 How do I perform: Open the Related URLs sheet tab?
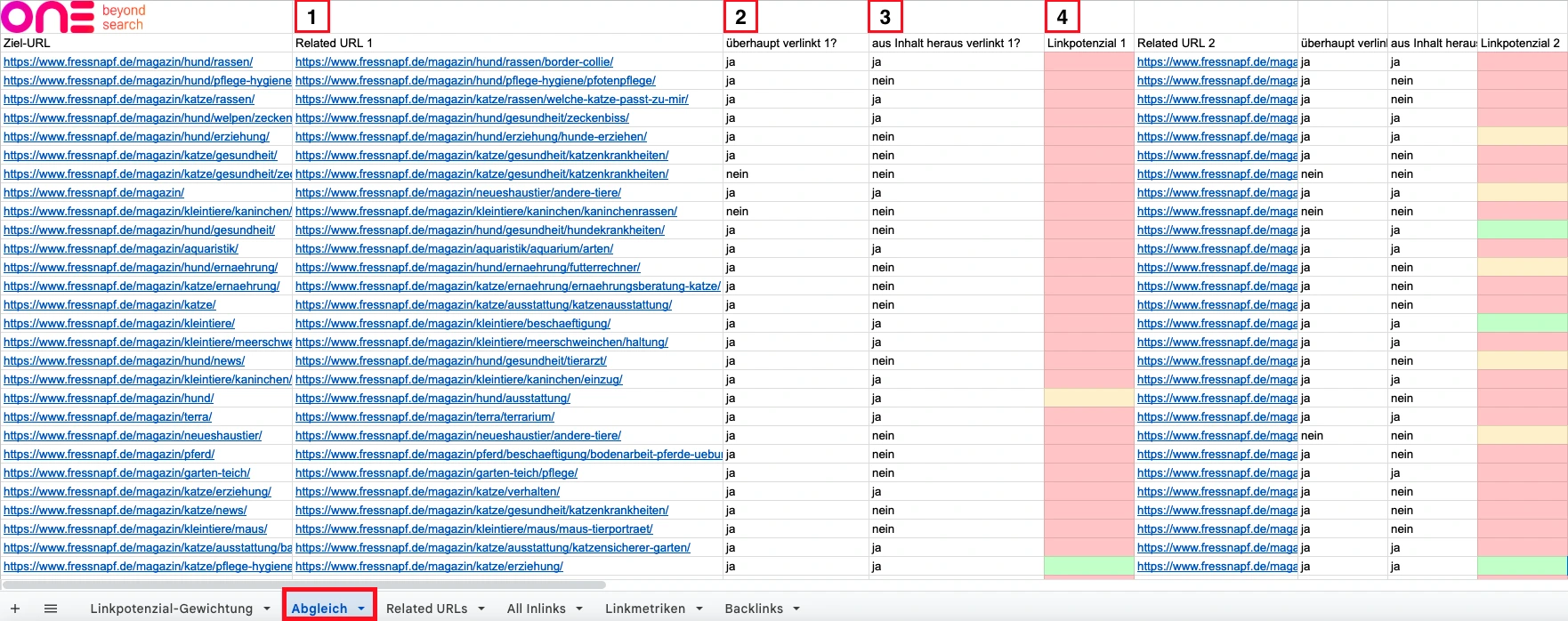[x=426, y=609]
